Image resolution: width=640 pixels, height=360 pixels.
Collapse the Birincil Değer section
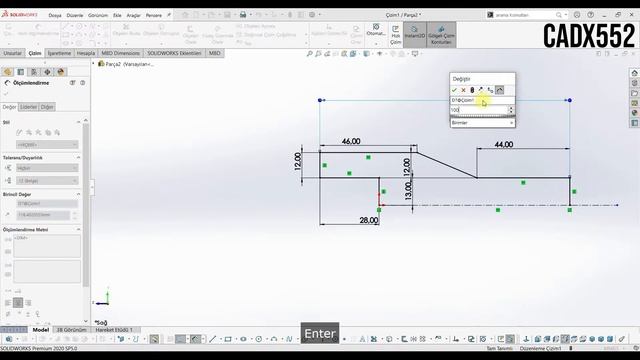[x=78, y=194]
